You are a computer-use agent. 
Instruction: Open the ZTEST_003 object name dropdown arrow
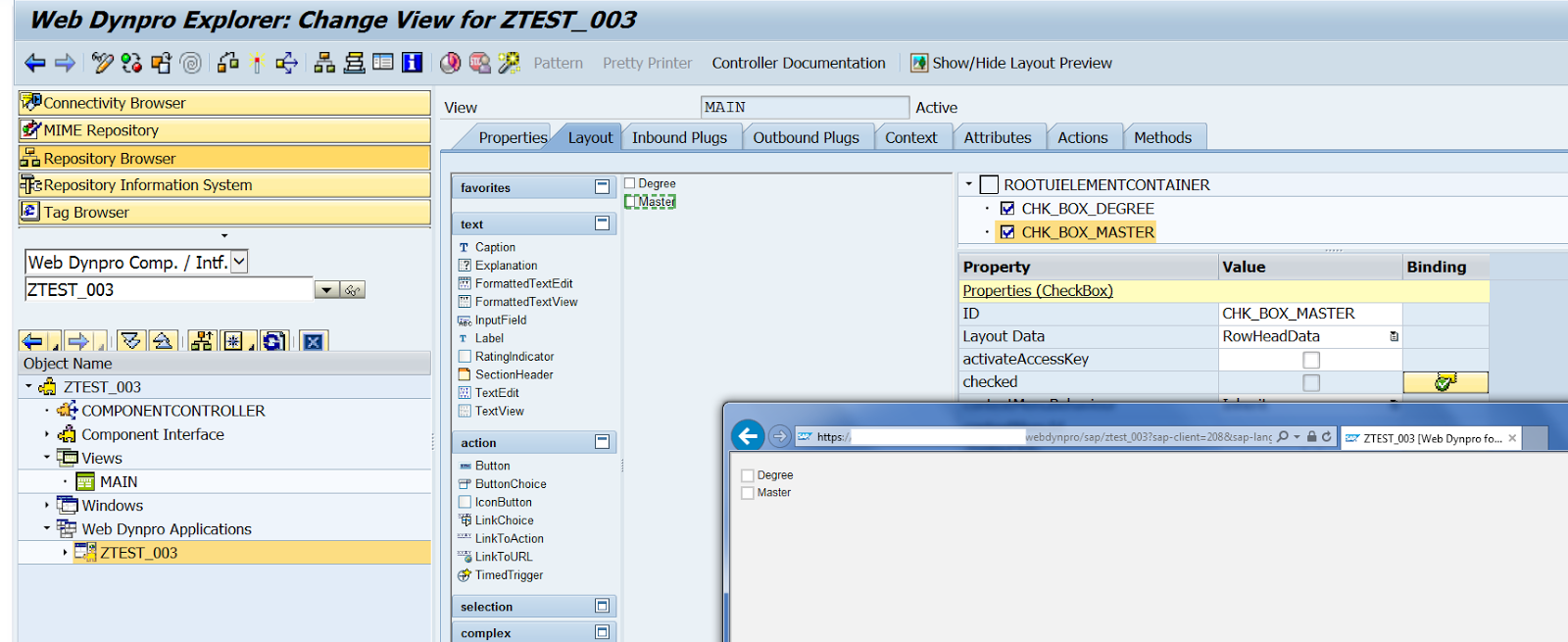[327, 290]
